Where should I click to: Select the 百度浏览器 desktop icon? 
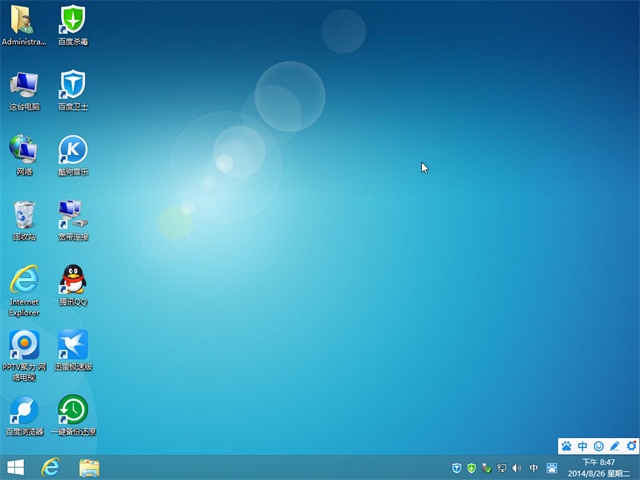pyautogui.click(x=24, y=410)
